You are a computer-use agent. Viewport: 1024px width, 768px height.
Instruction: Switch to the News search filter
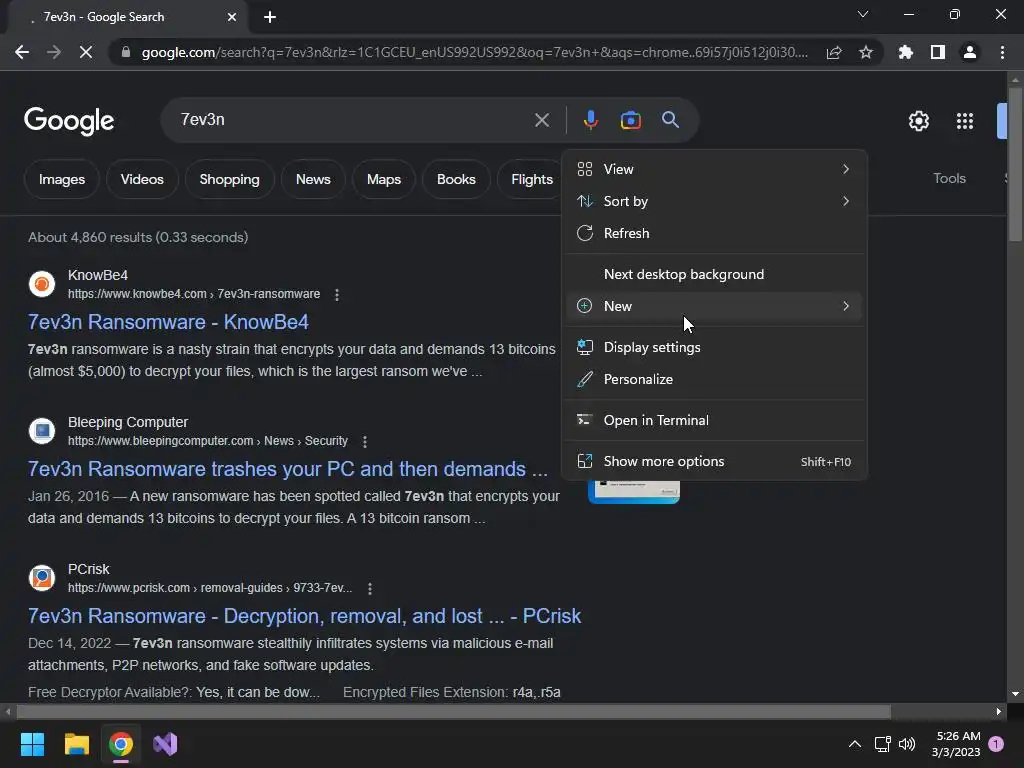[x=313, y=180]
